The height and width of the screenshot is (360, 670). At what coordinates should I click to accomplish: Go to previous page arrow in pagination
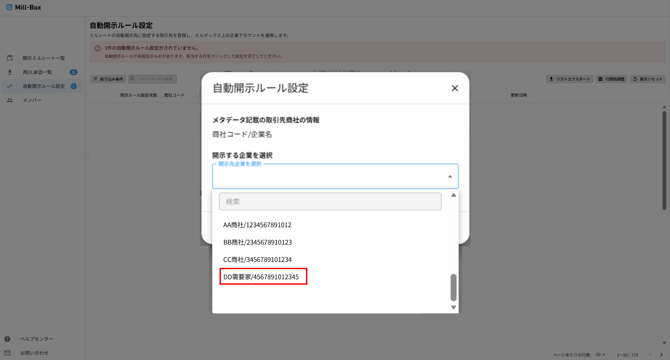coord(649,355)
